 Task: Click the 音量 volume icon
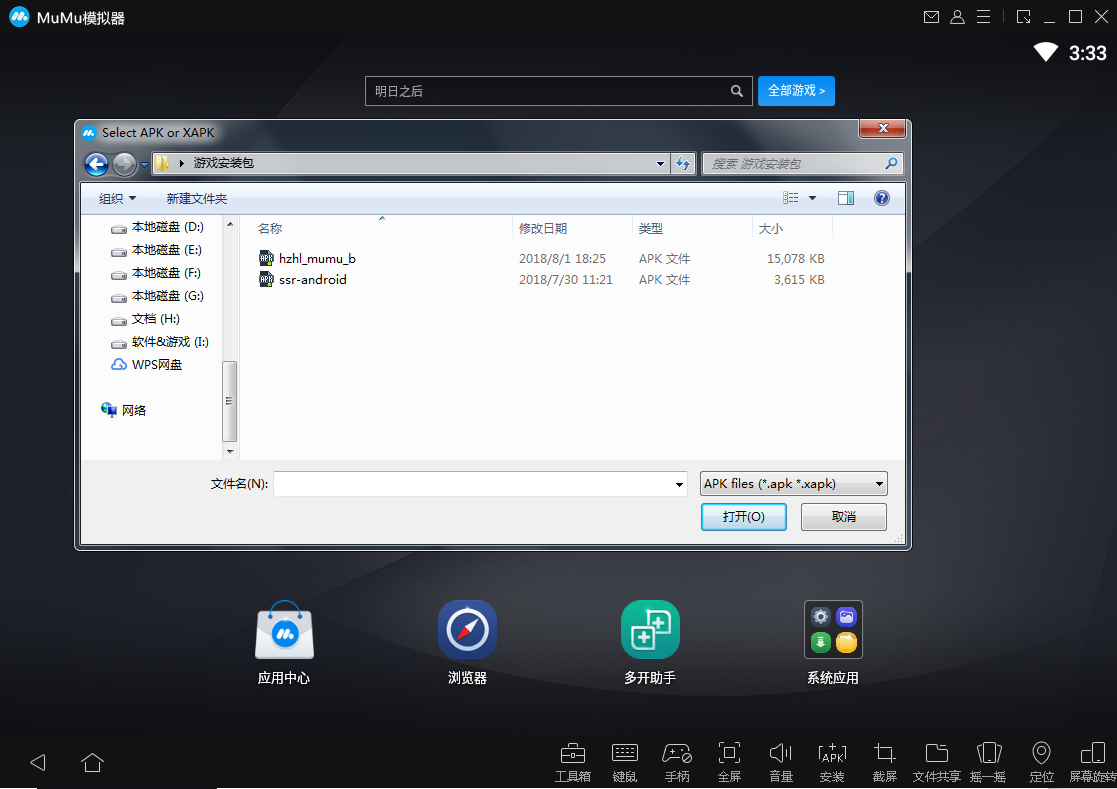(781, 754)
